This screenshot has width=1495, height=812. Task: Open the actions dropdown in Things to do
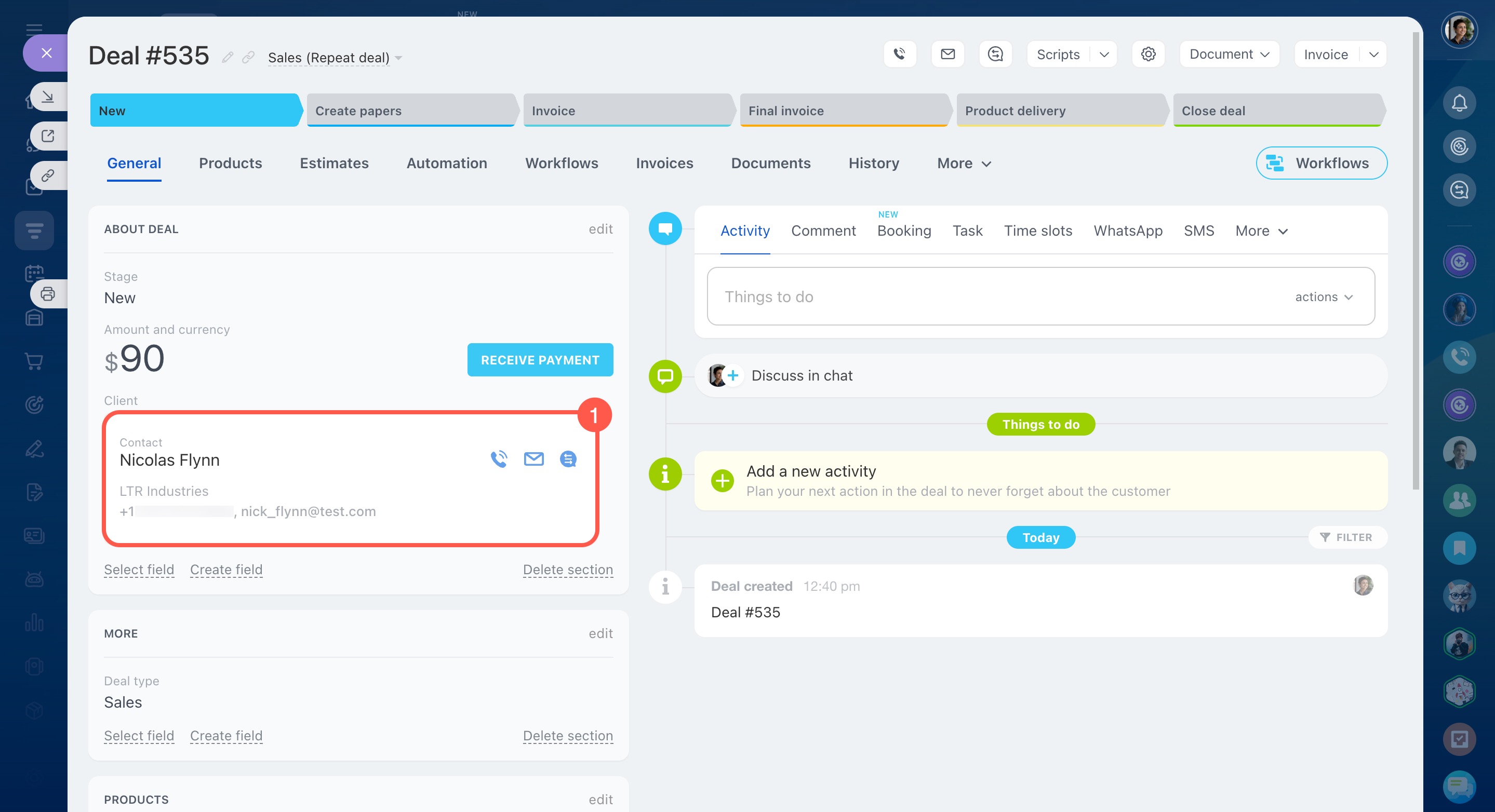(x=1323, y=297)
